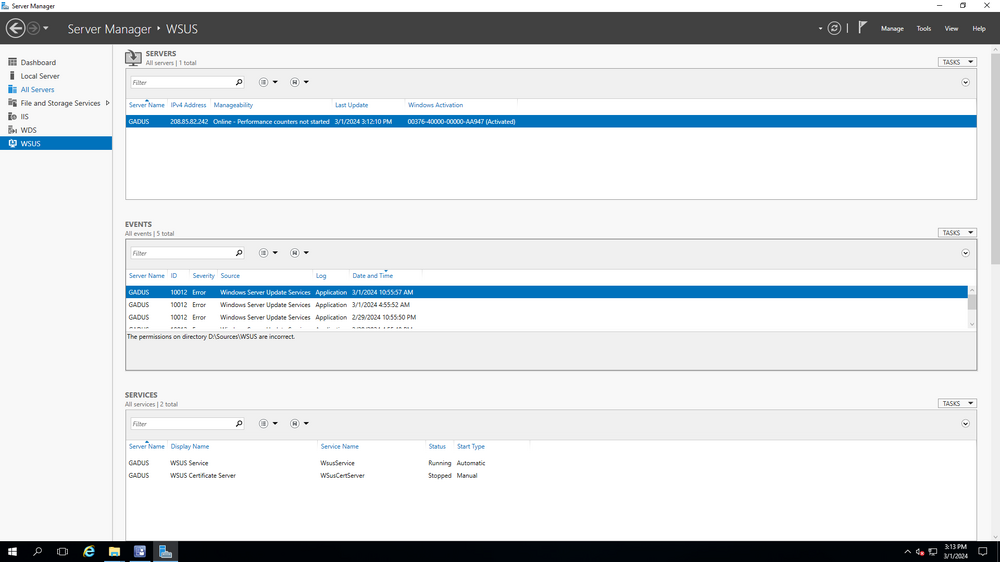
Task: Open the View menu
Action: [951, 29]
